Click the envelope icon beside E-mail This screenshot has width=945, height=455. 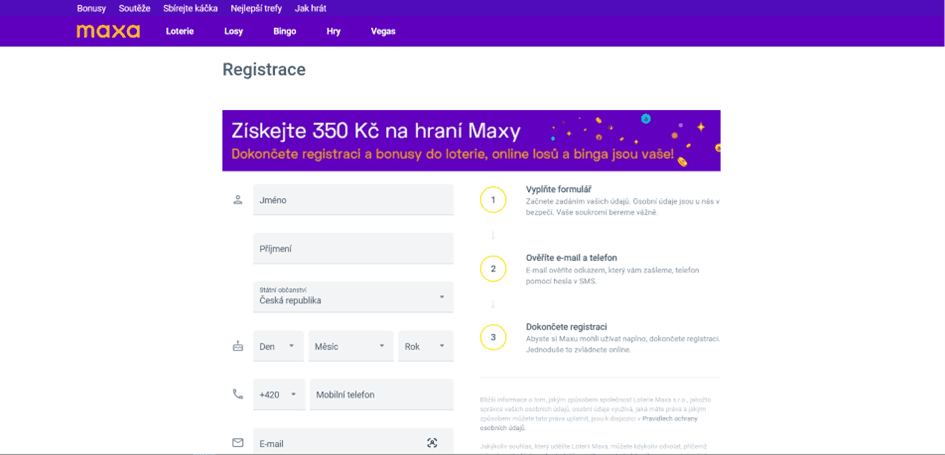tap(237, 443)
